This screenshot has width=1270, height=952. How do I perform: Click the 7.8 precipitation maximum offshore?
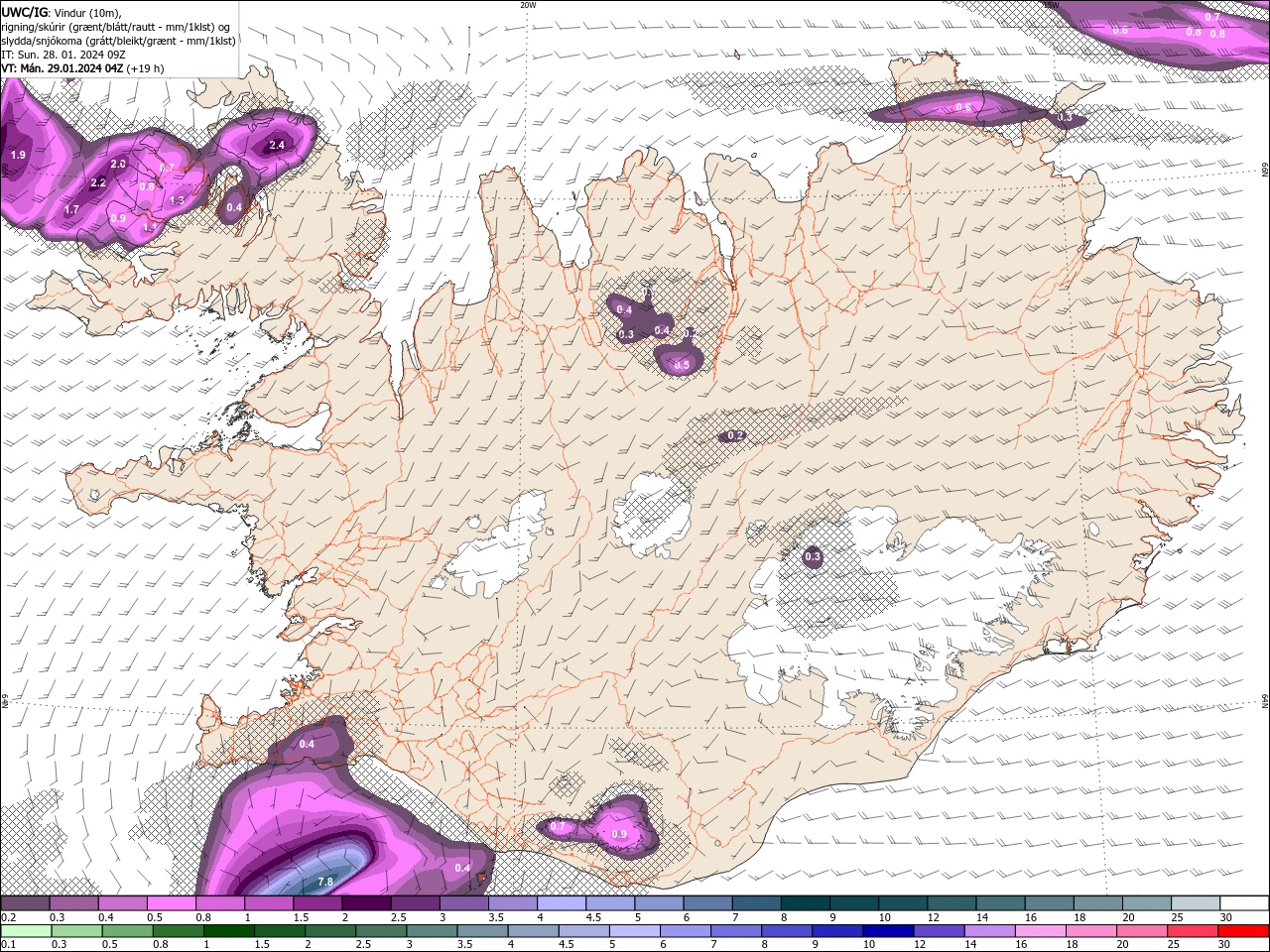click(324, 882)
